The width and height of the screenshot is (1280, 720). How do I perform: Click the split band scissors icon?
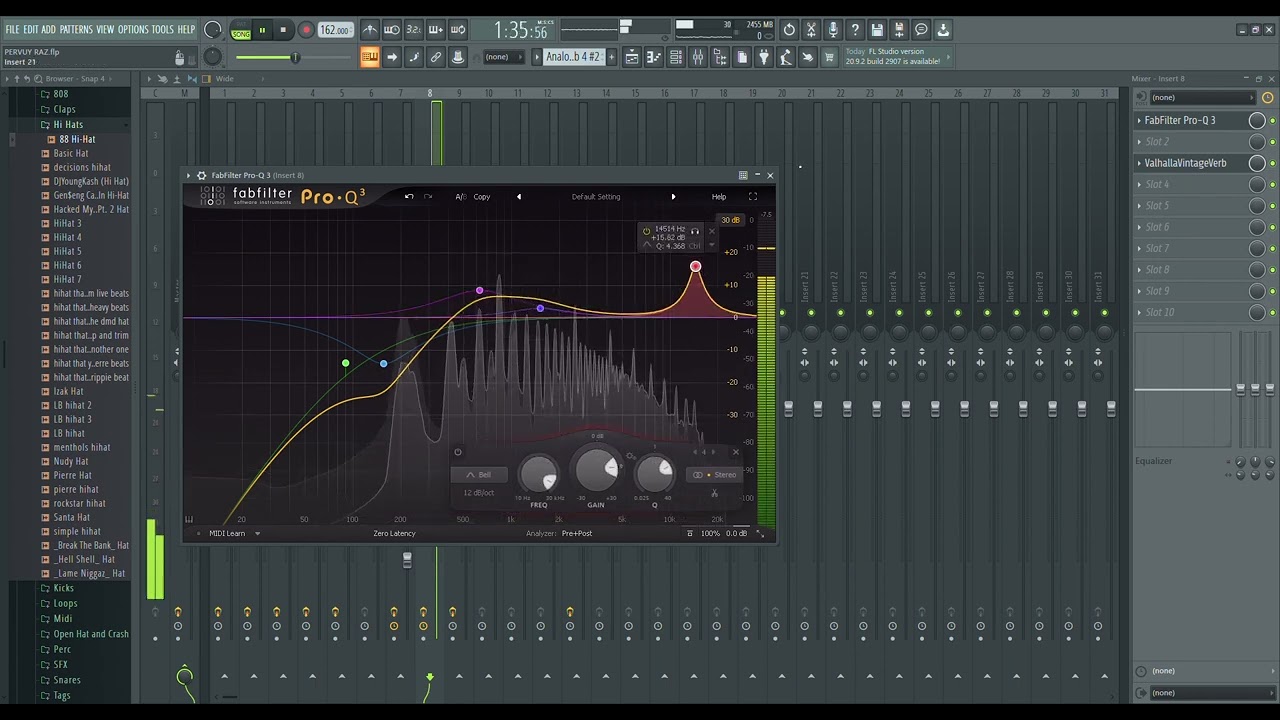[714, 493]
